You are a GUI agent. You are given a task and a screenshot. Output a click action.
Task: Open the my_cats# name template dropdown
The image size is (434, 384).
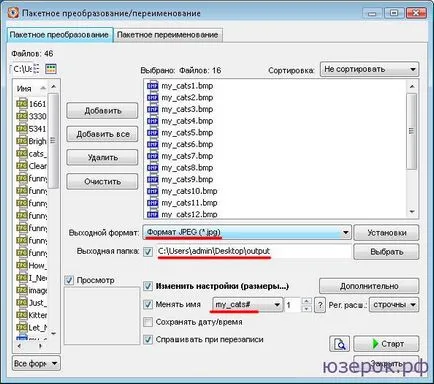[x=247, y=305]
